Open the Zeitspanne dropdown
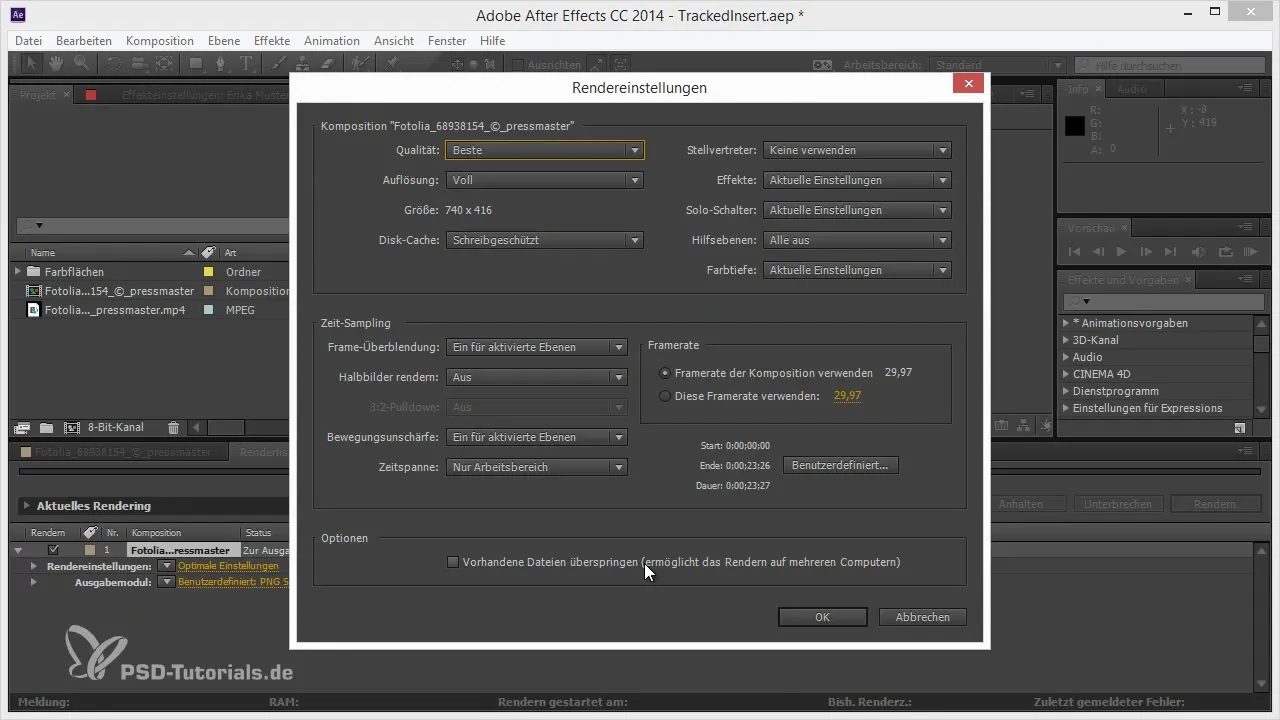The width and height of the screenshot is (1280, 720). click(x=537, y=467)
